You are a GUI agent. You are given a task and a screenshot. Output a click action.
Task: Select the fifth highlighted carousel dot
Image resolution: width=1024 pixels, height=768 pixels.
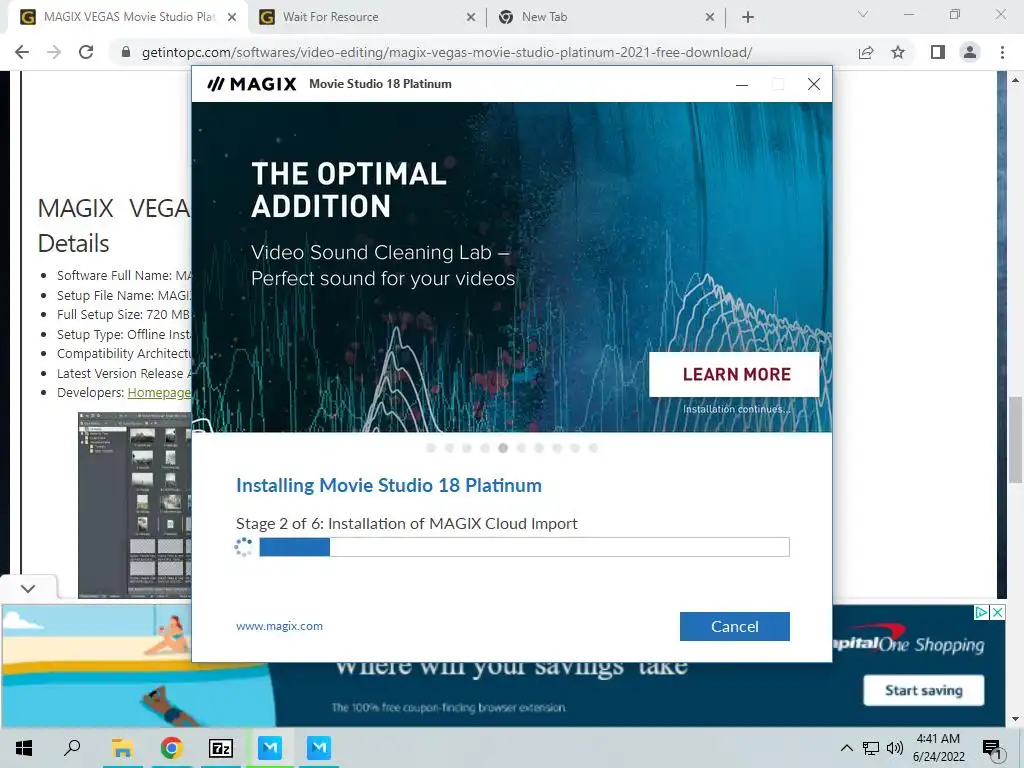tap(503, 448)
